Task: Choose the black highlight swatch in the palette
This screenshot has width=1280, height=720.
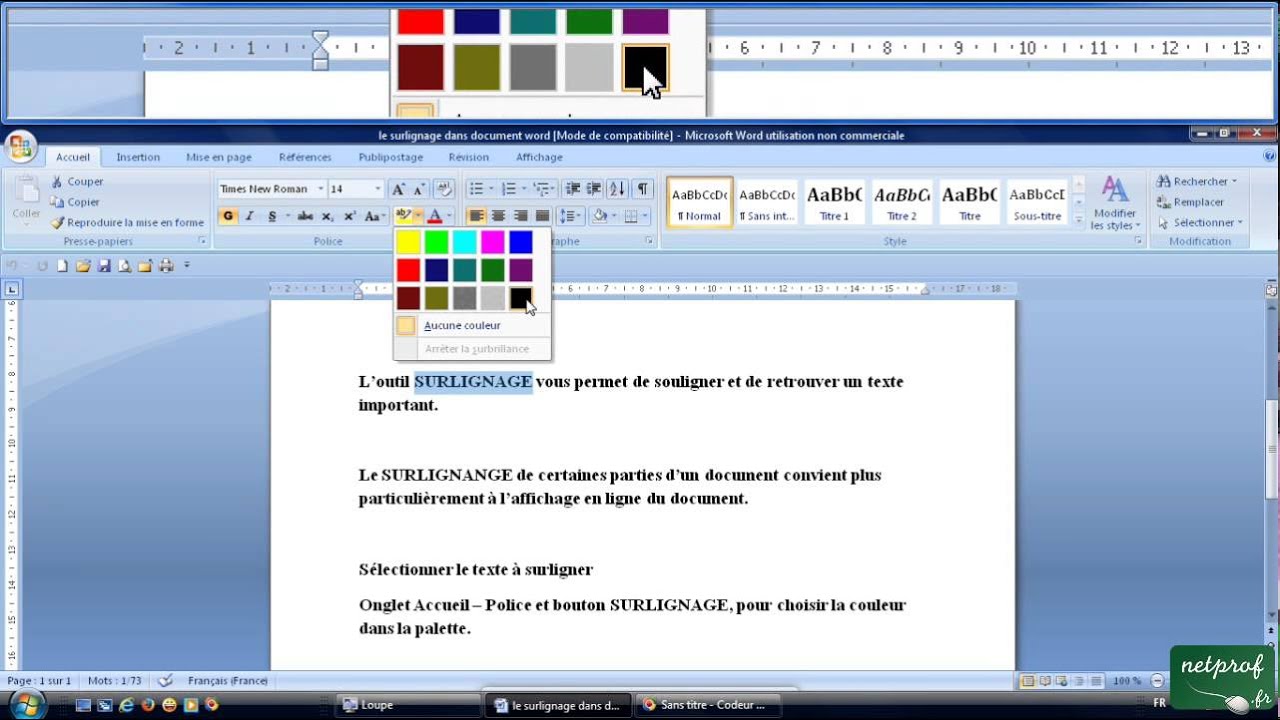Action: 520,297
